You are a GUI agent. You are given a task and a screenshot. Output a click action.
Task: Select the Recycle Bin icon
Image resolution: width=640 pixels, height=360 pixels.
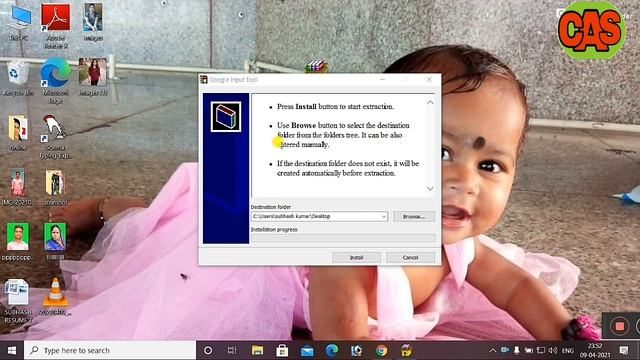click(18, 78)
